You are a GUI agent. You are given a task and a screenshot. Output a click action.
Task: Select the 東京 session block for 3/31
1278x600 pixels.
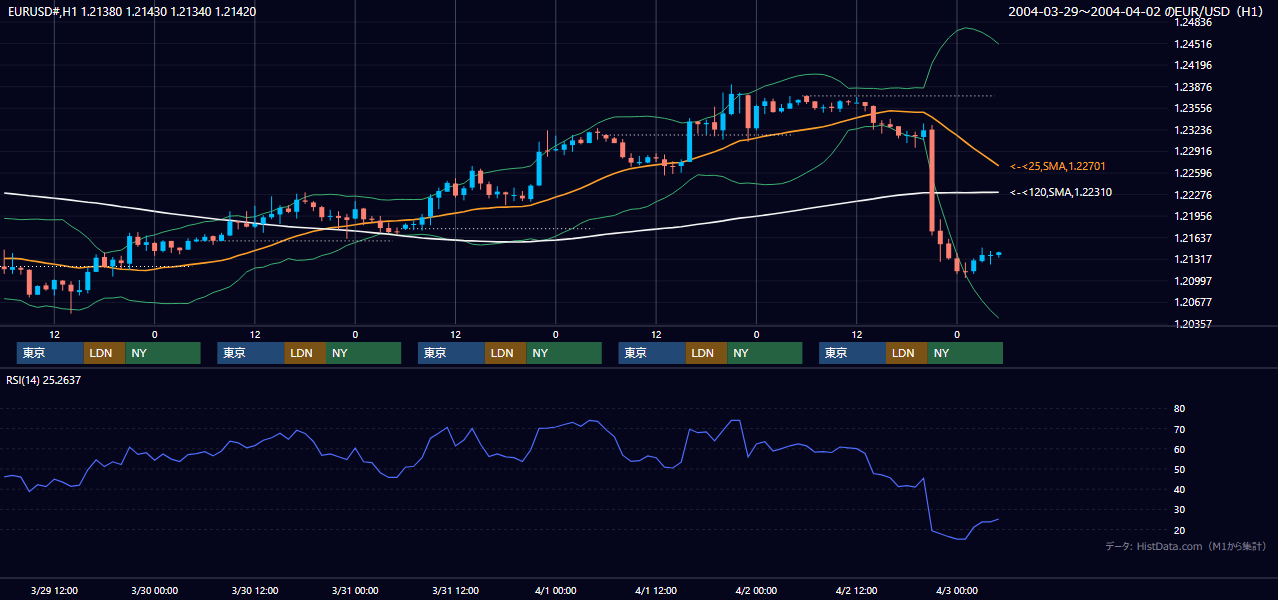tap(451, 353)
